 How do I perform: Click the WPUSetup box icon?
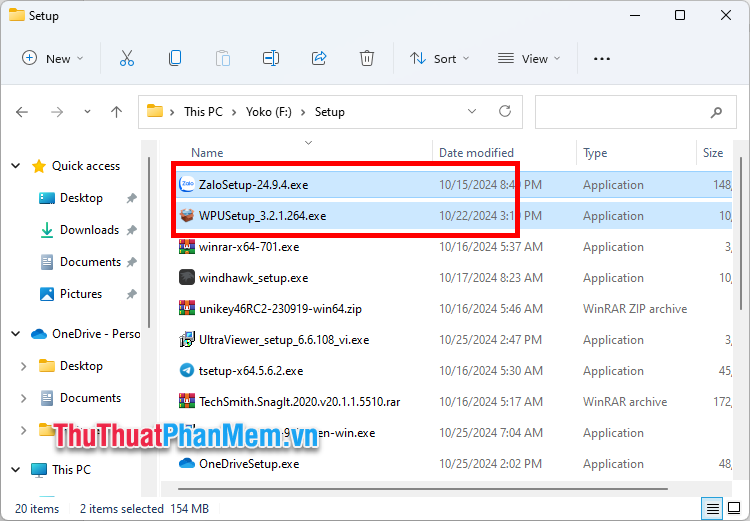coord(187,216)
